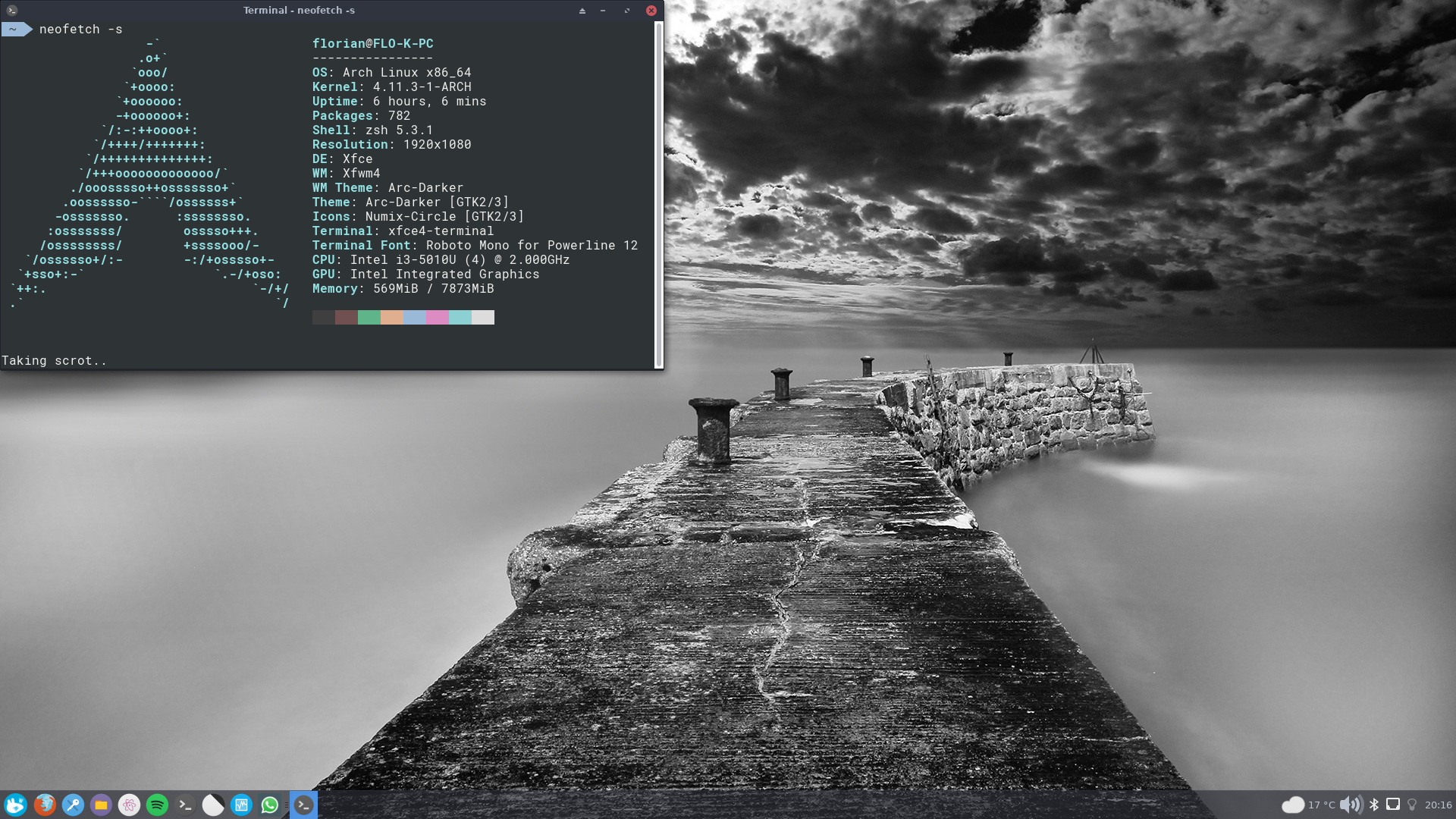Screen dimensions: 1456x819
Task: Click the volume speaker tray icon
Action: coord(1350,805)
